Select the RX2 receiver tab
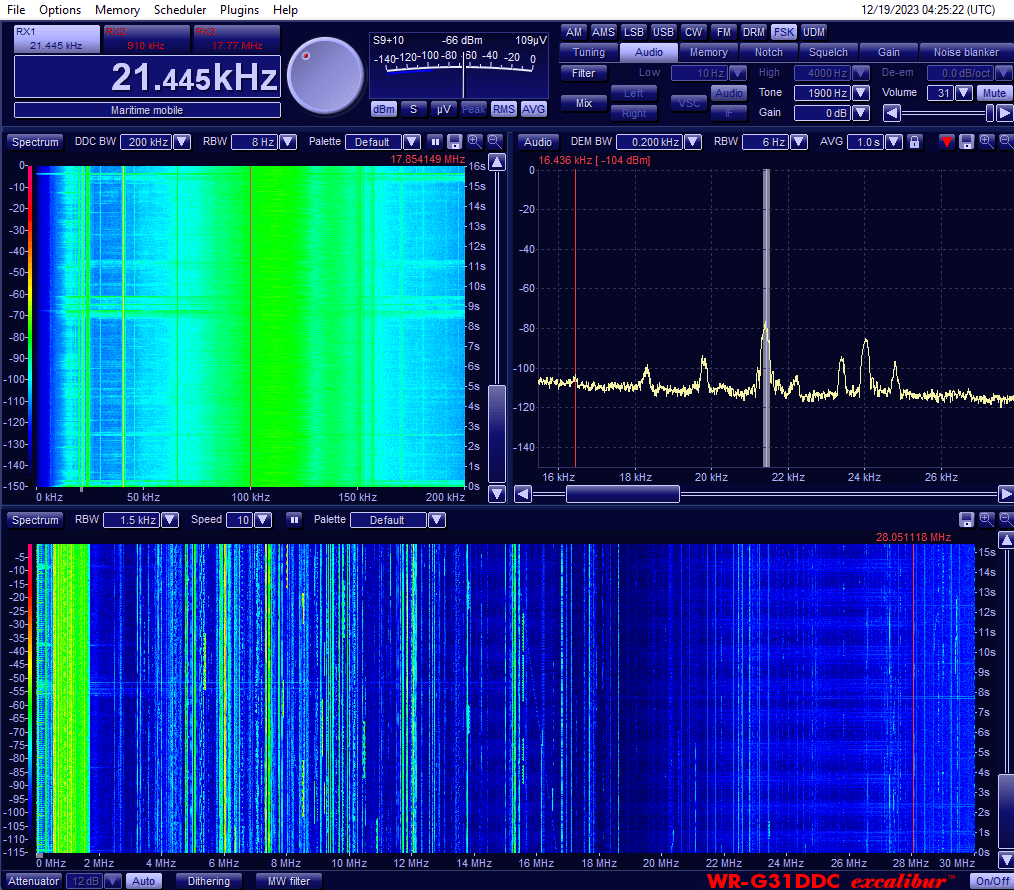Screen dimensions: 1014x890 tap(146, 39)
